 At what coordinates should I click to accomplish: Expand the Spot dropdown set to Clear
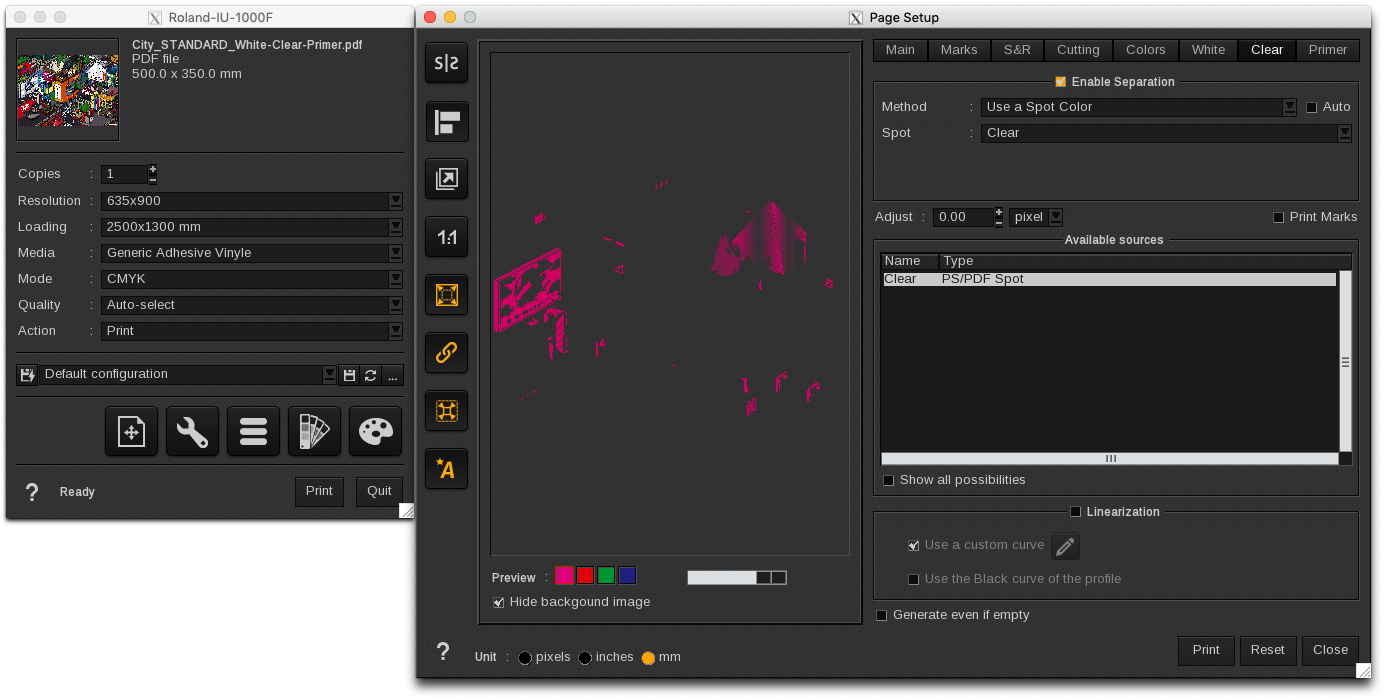pyautogui.click(x=1345, y=132)
